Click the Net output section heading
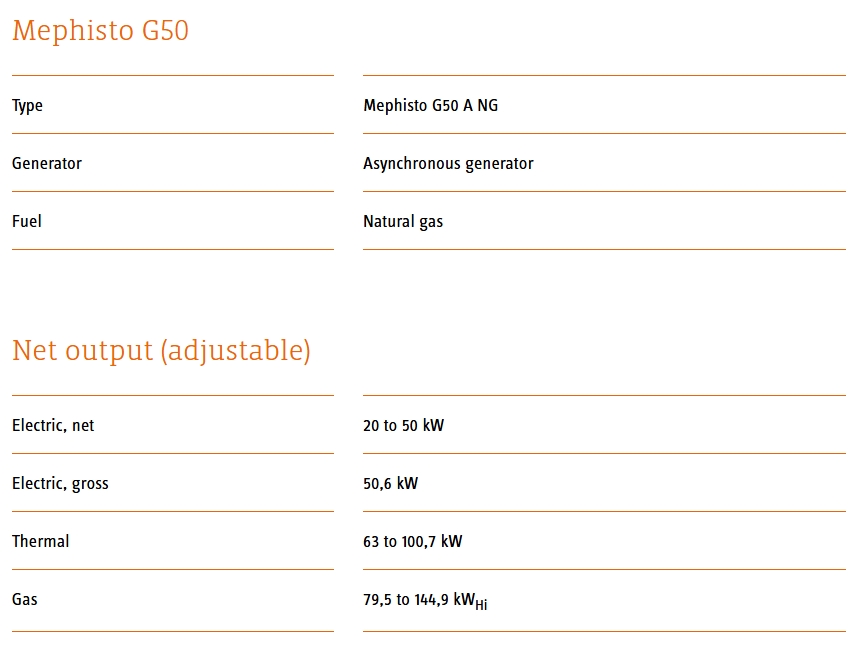This screenshot has height=655, width=867. point(161,351)
